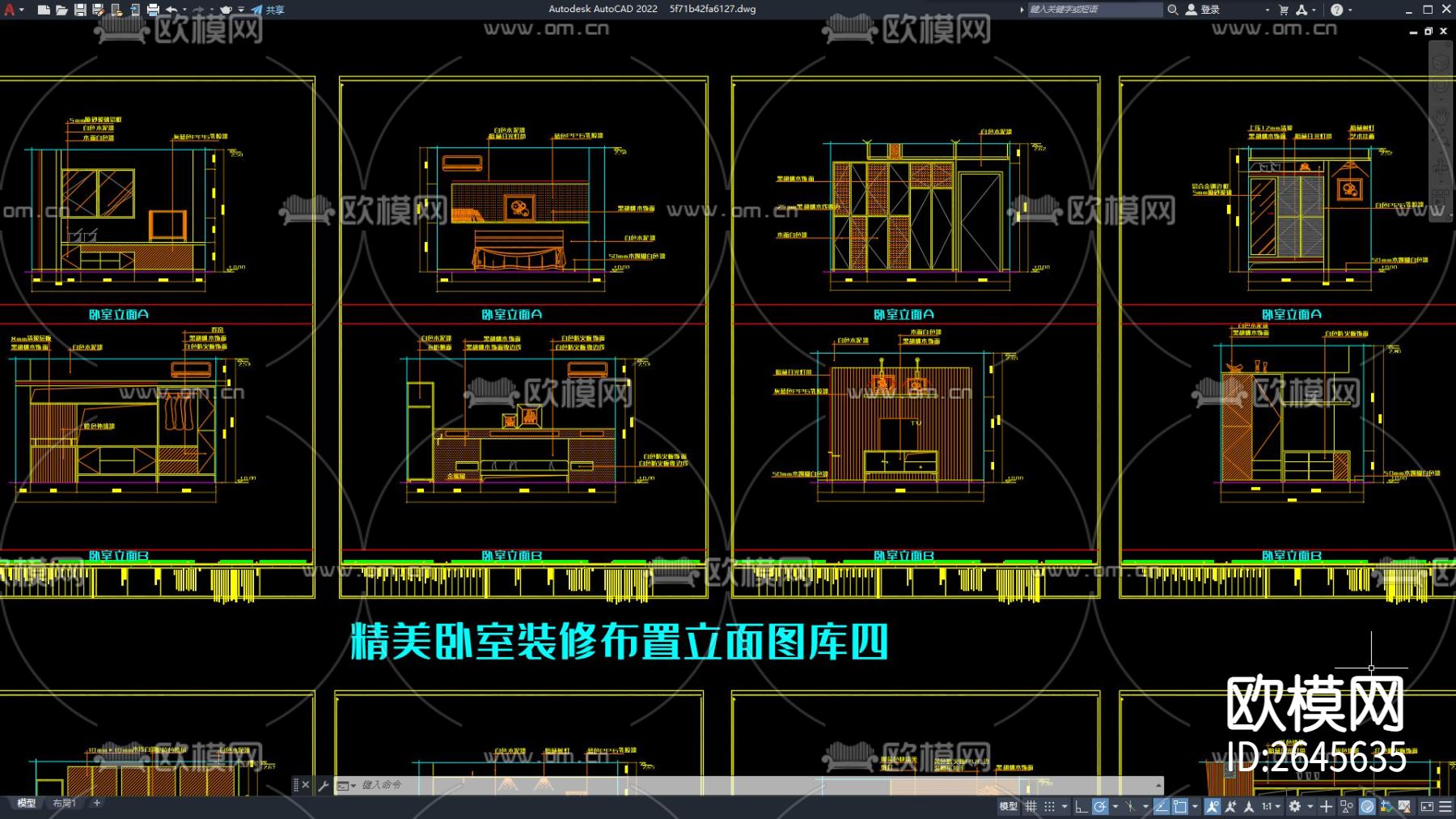Select the 模型 model tab
Image resolution: width=1456 pixels, height=819 pixels.
pos(28,804)
